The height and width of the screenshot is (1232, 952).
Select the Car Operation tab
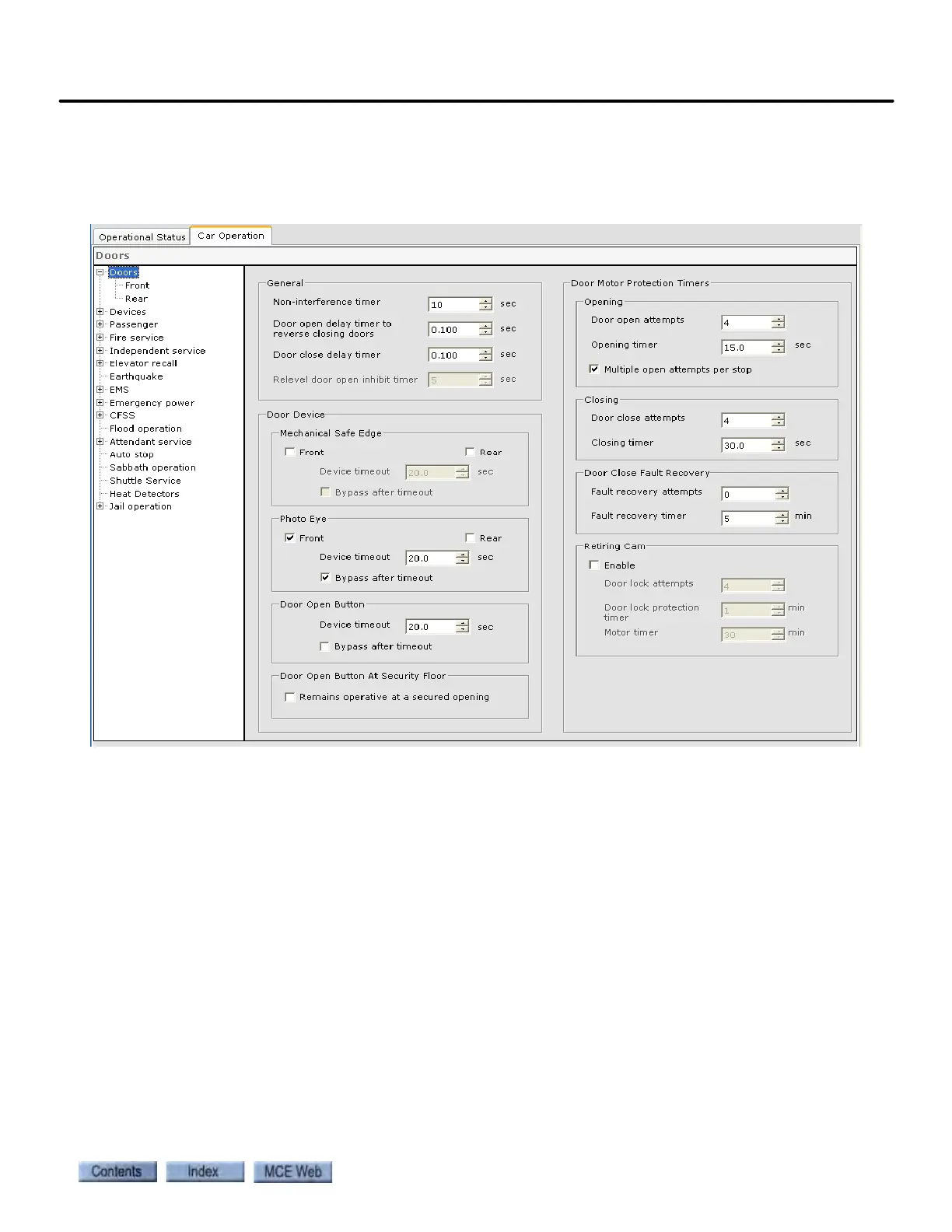tap(231, 236)
